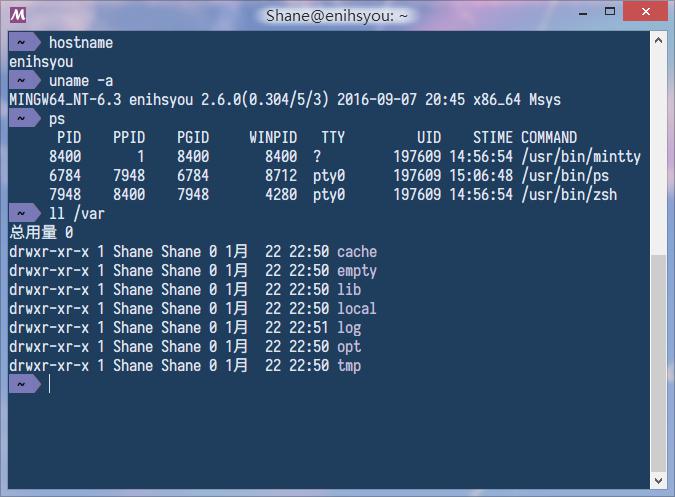Viewport: 675px width, 497px height.
Task: Click the 'cache' directory name
Action: [357, 252]
